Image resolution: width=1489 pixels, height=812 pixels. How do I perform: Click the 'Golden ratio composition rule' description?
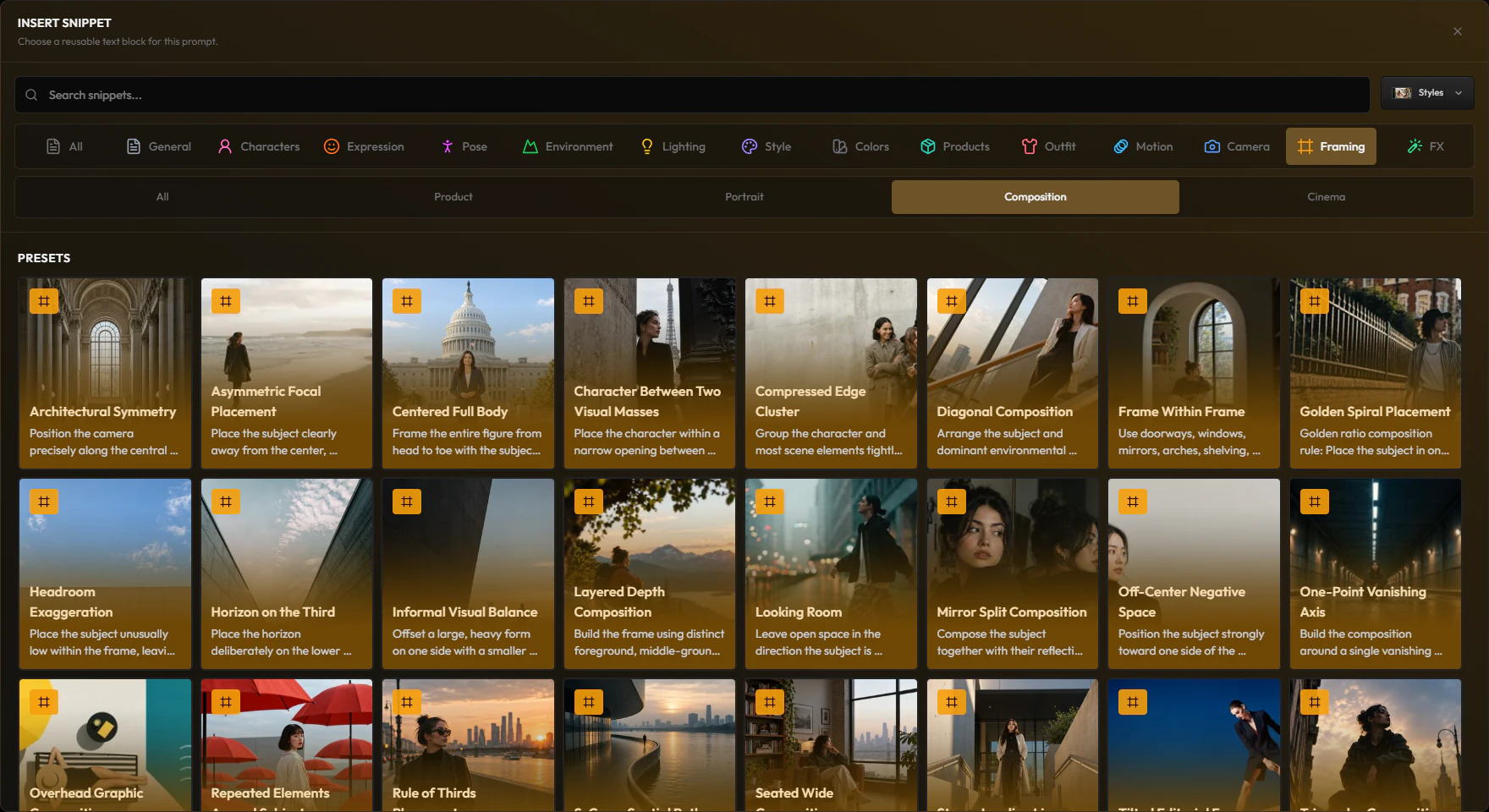1375,442
